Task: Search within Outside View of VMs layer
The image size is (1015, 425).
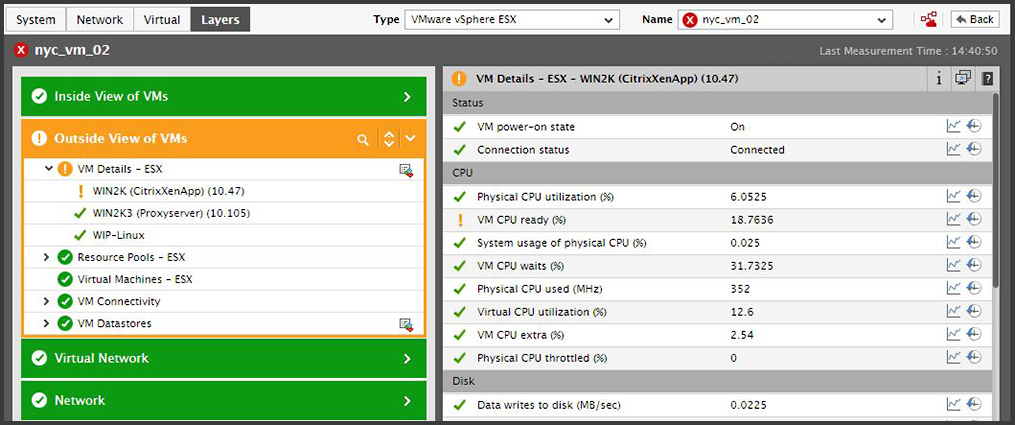Action: pos(363,139)
